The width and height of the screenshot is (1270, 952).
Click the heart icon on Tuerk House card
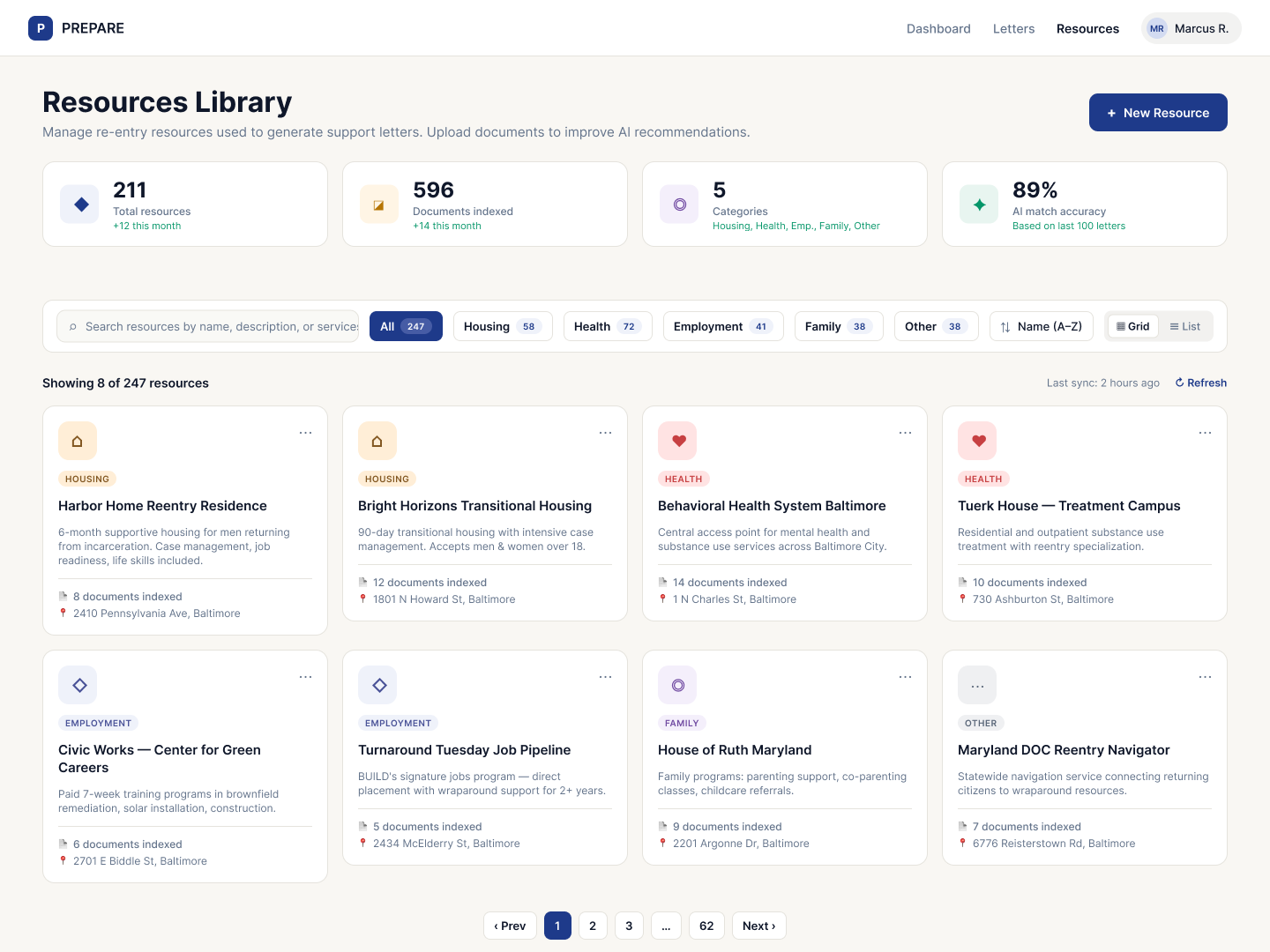977,441
